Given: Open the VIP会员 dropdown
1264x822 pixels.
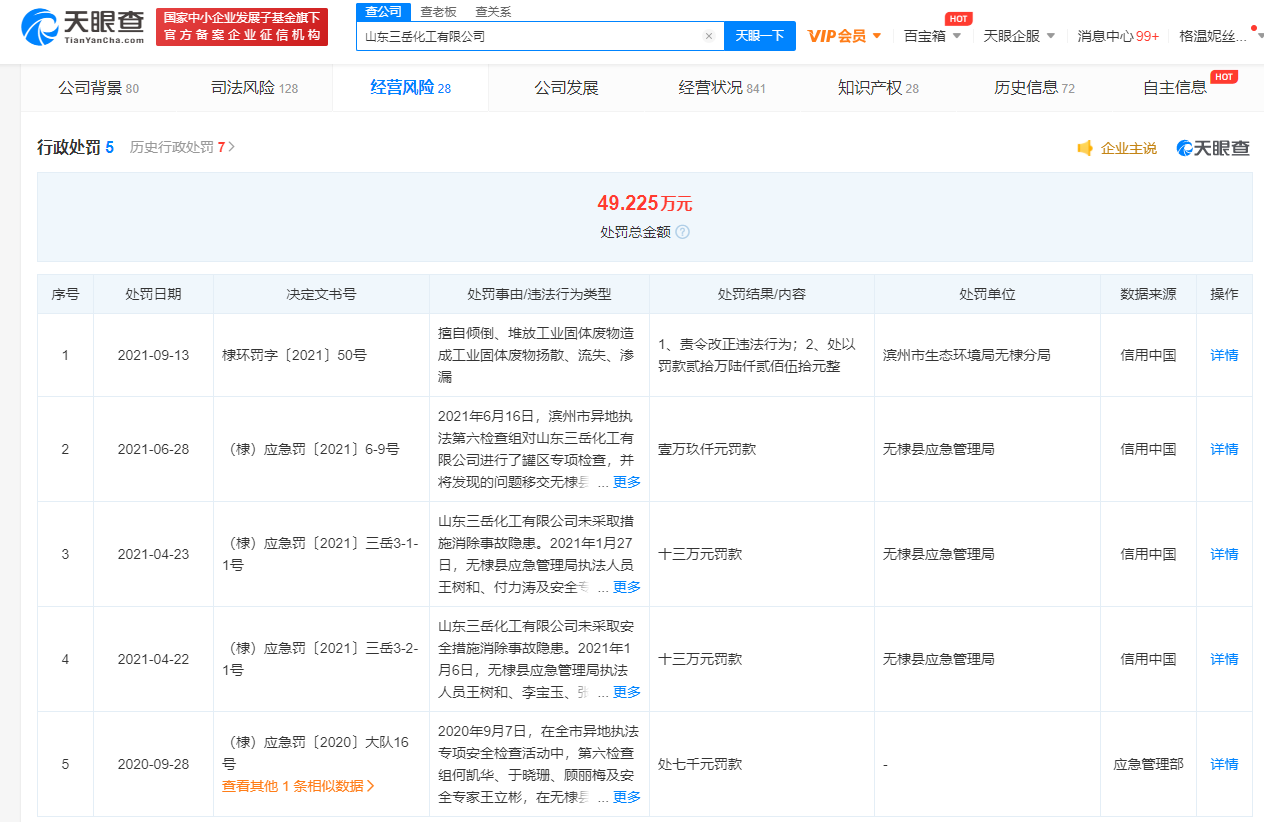Looking at the screenshot, I should (x=845, y=36).
